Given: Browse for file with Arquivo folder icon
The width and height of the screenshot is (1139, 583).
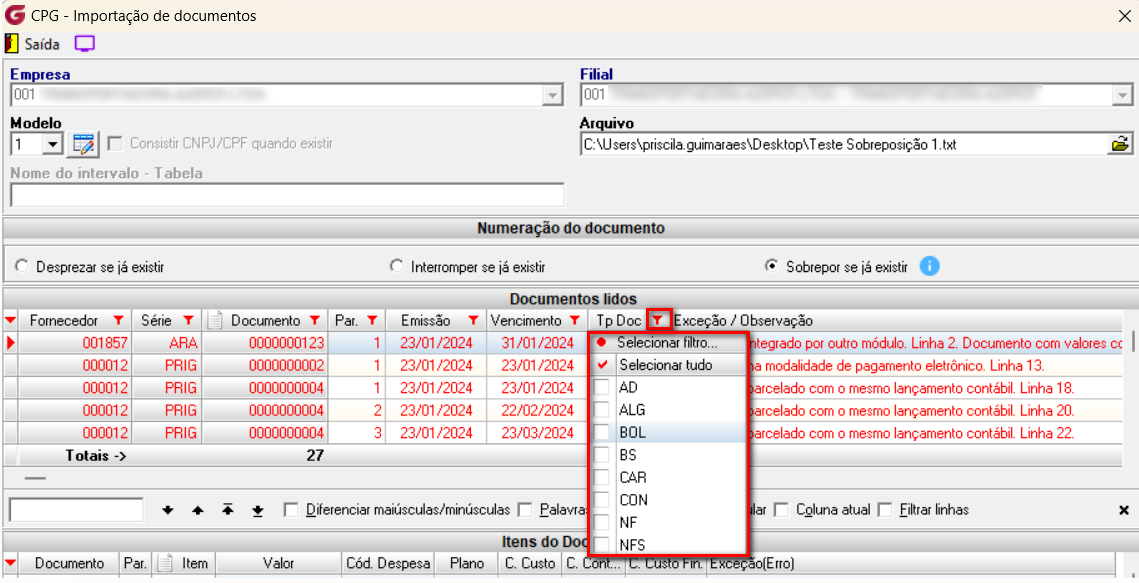Looking at the screenshot, I should (x=1121, y=144).
